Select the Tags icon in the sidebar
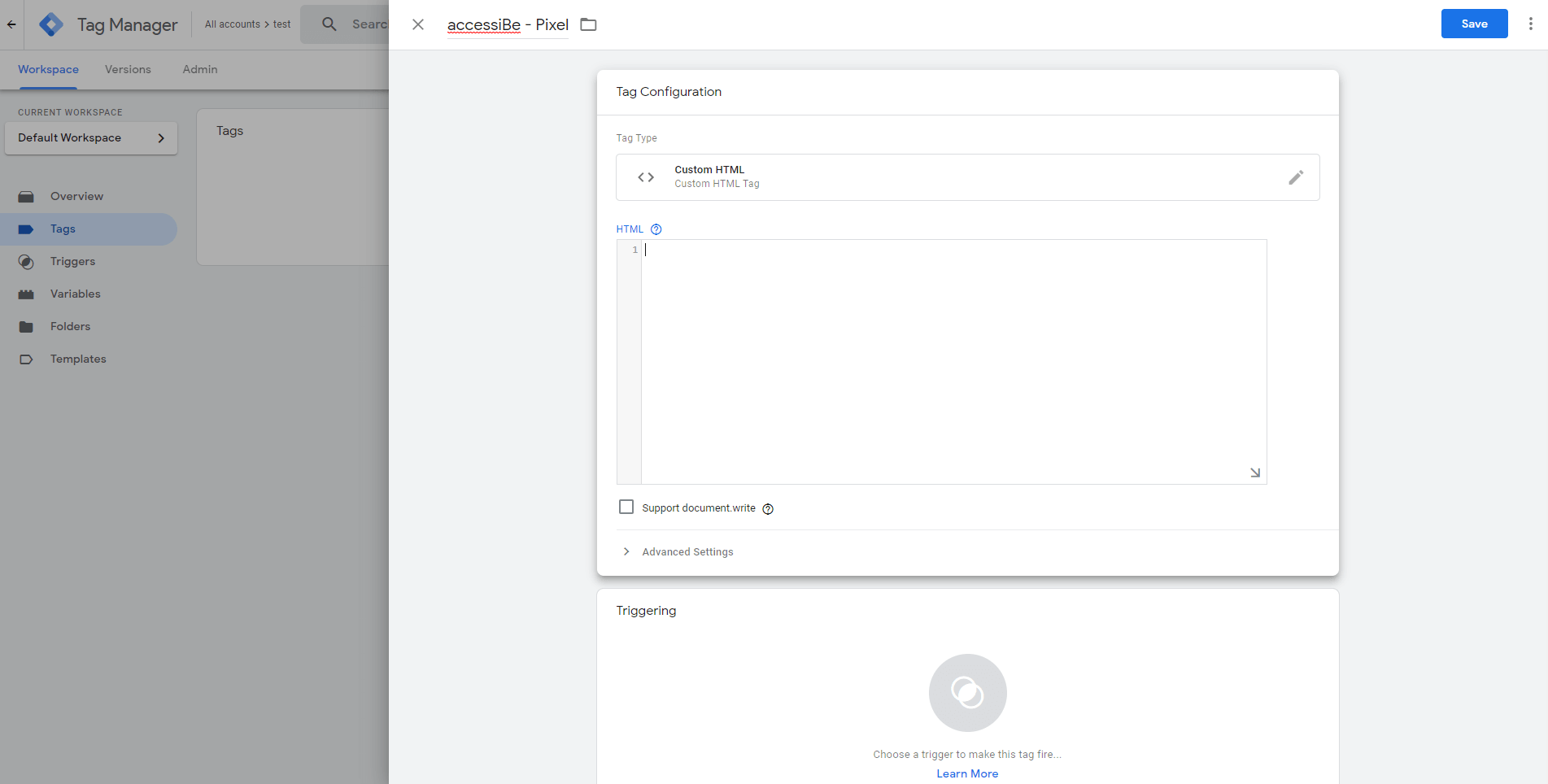This screenshot has height=784, width=1548. [x=25, y=229]
